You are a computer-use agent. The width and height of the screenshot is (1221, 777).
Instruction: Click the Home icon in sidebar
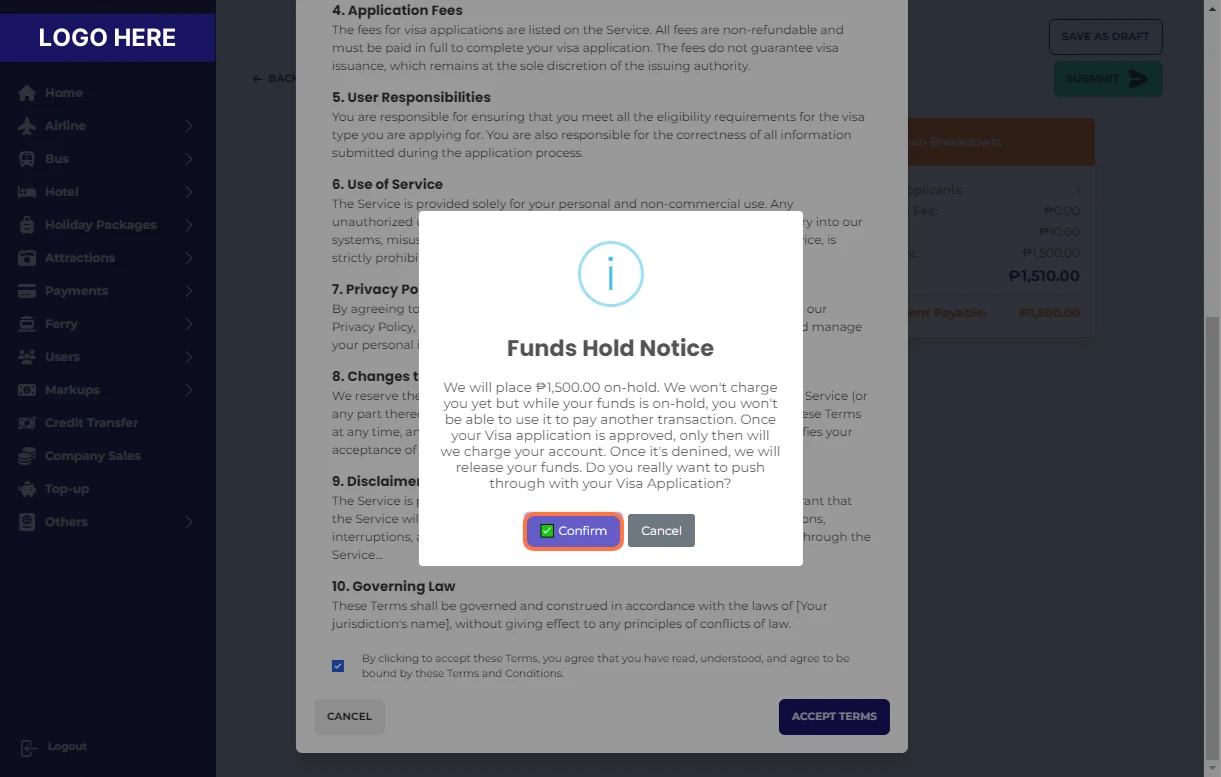27,93
